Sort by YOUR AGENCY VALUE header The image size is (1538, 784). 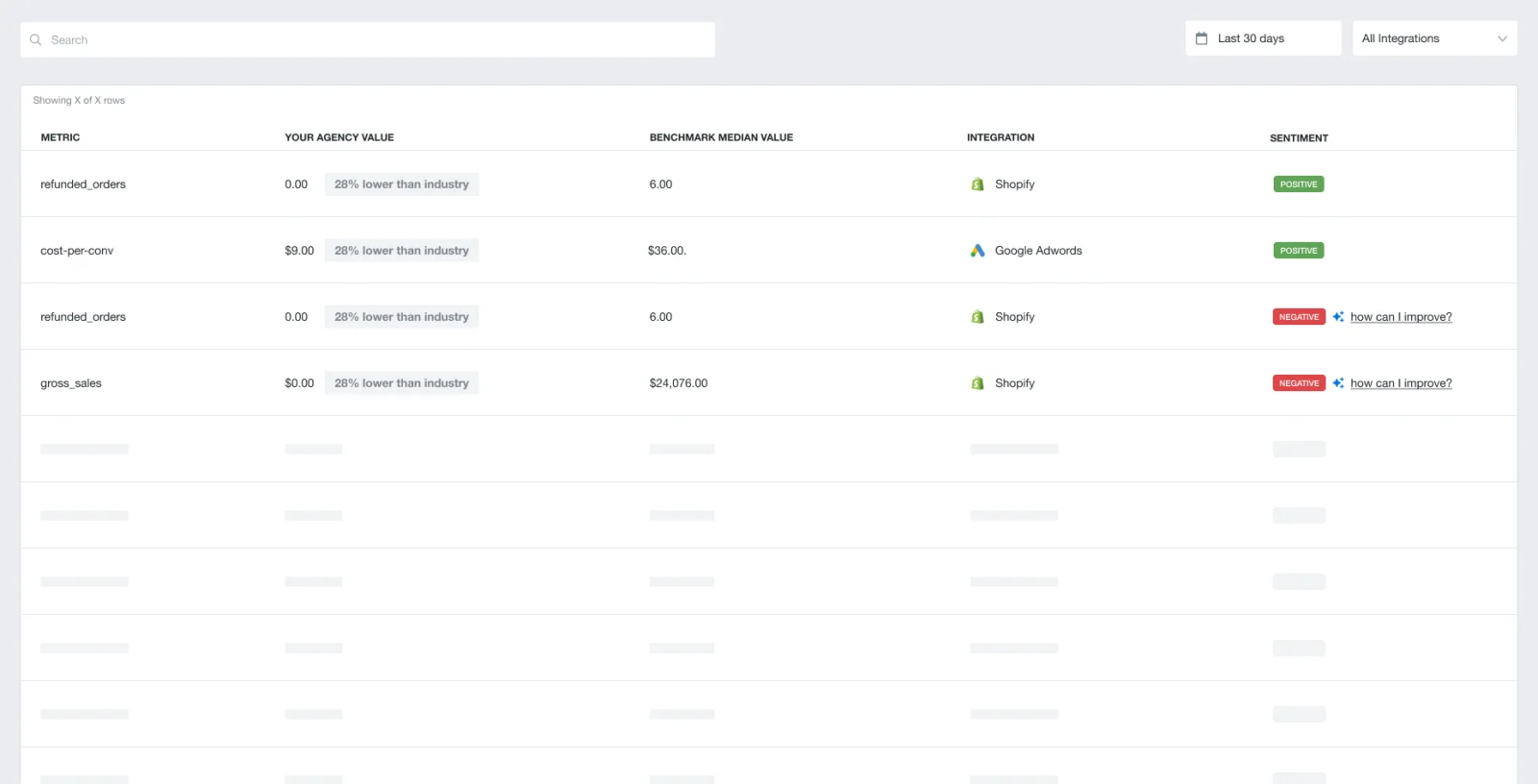click(339, 137)
